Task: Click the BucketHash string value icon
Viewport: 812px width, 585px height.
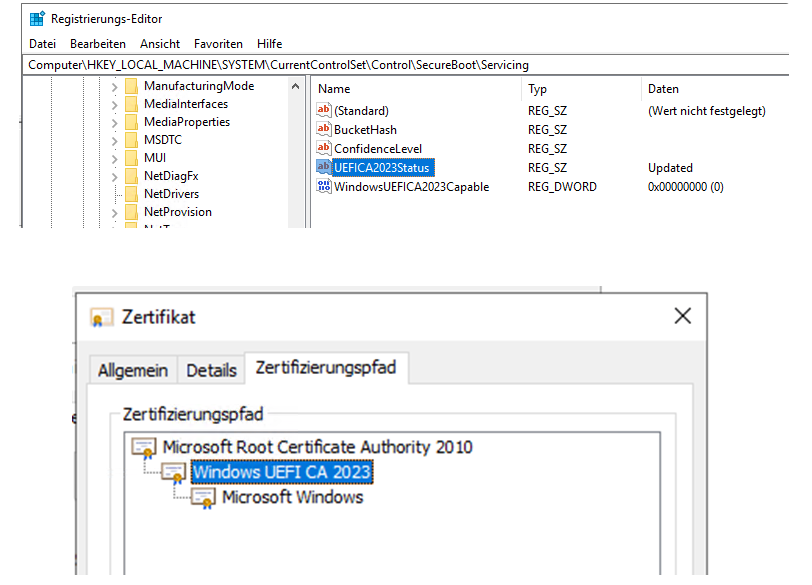Action: tap(324, 129)
